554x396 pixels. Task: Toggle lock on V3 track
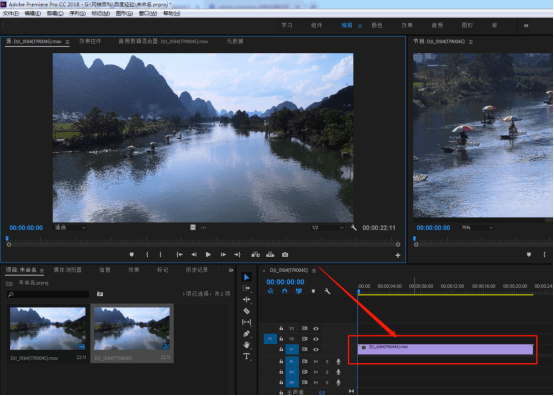[281, 328]
